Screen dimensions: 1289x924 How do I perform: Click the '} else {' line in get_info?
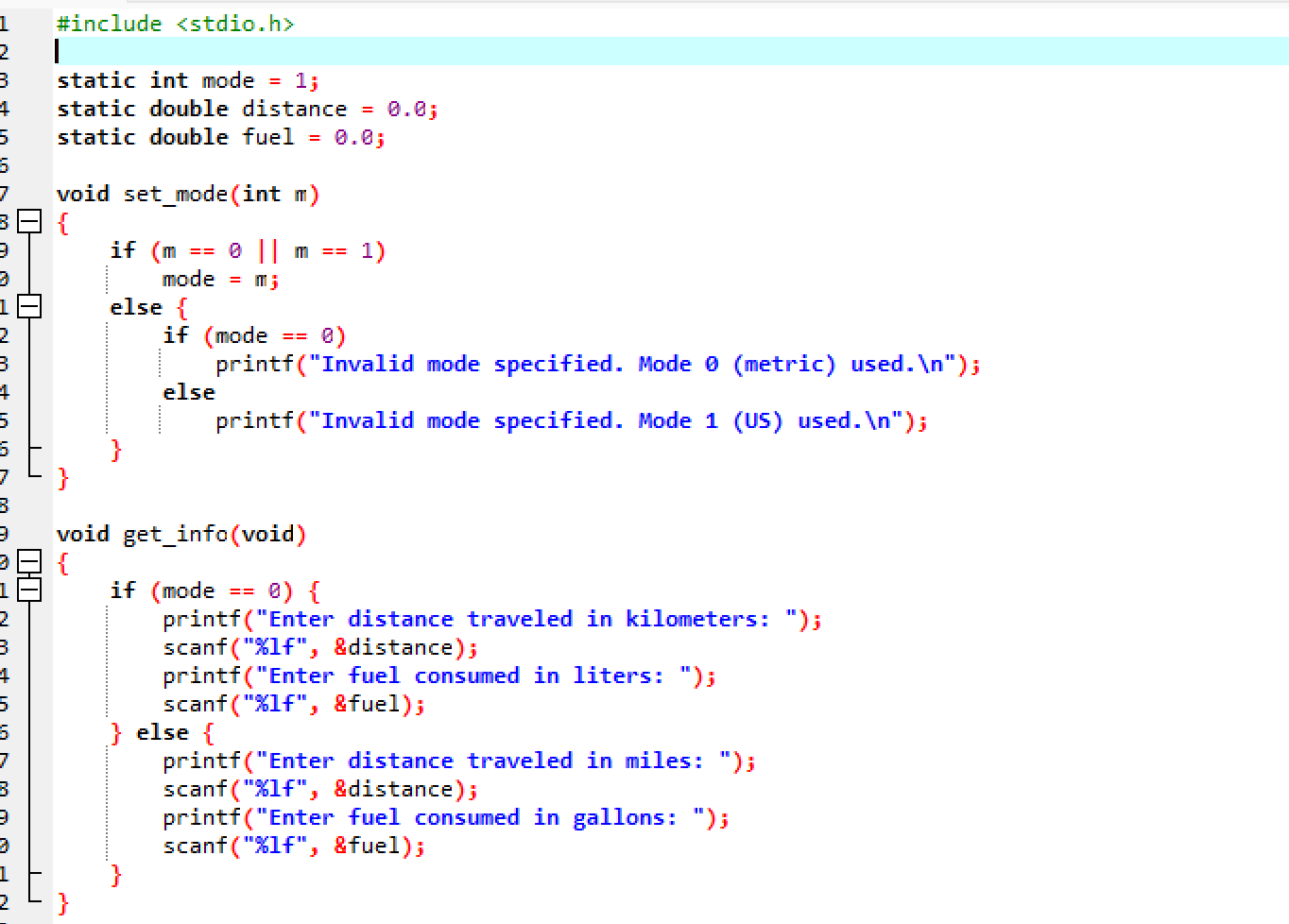[x=163, y=732]
